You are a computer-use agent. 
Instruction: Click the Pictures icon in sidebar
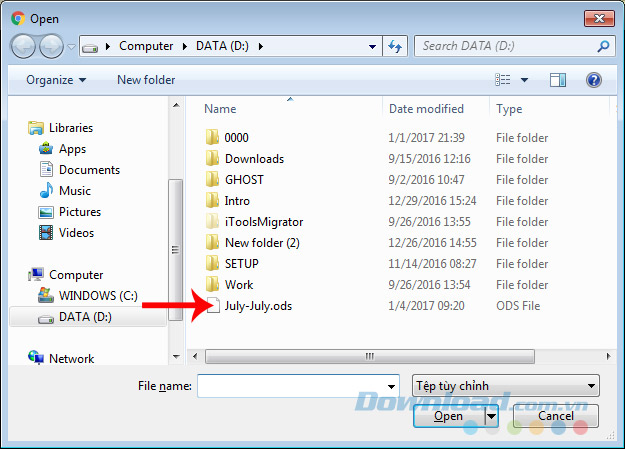(x=46, y=212)
